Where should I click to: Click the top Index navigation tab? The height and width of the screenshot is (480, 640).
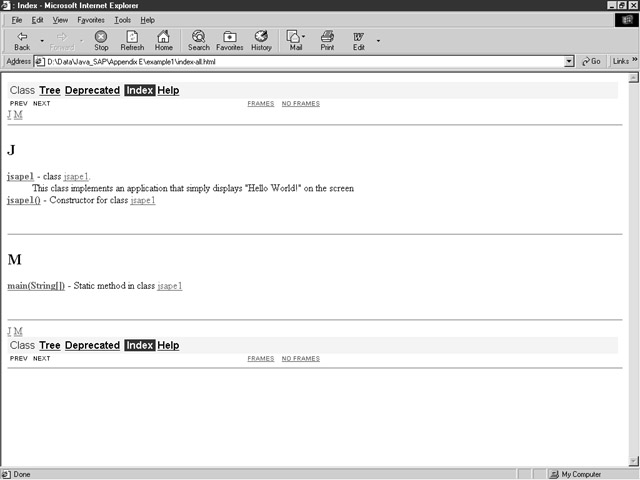[140, 90]
